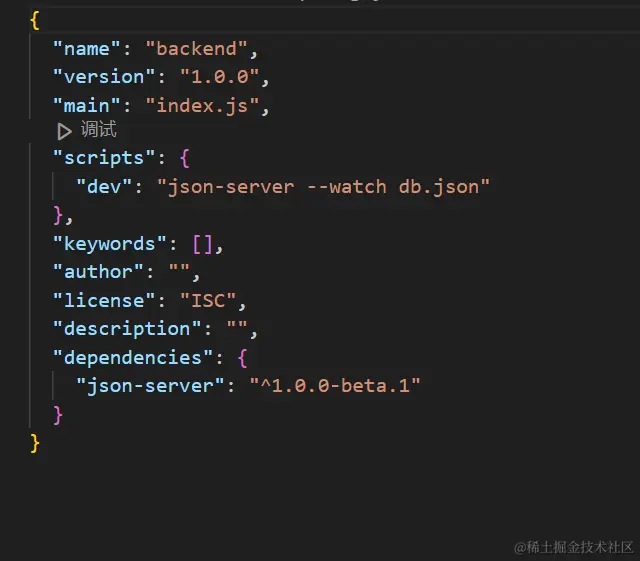
Task: Click the empty string after "author"
Action: coord(179,269)
